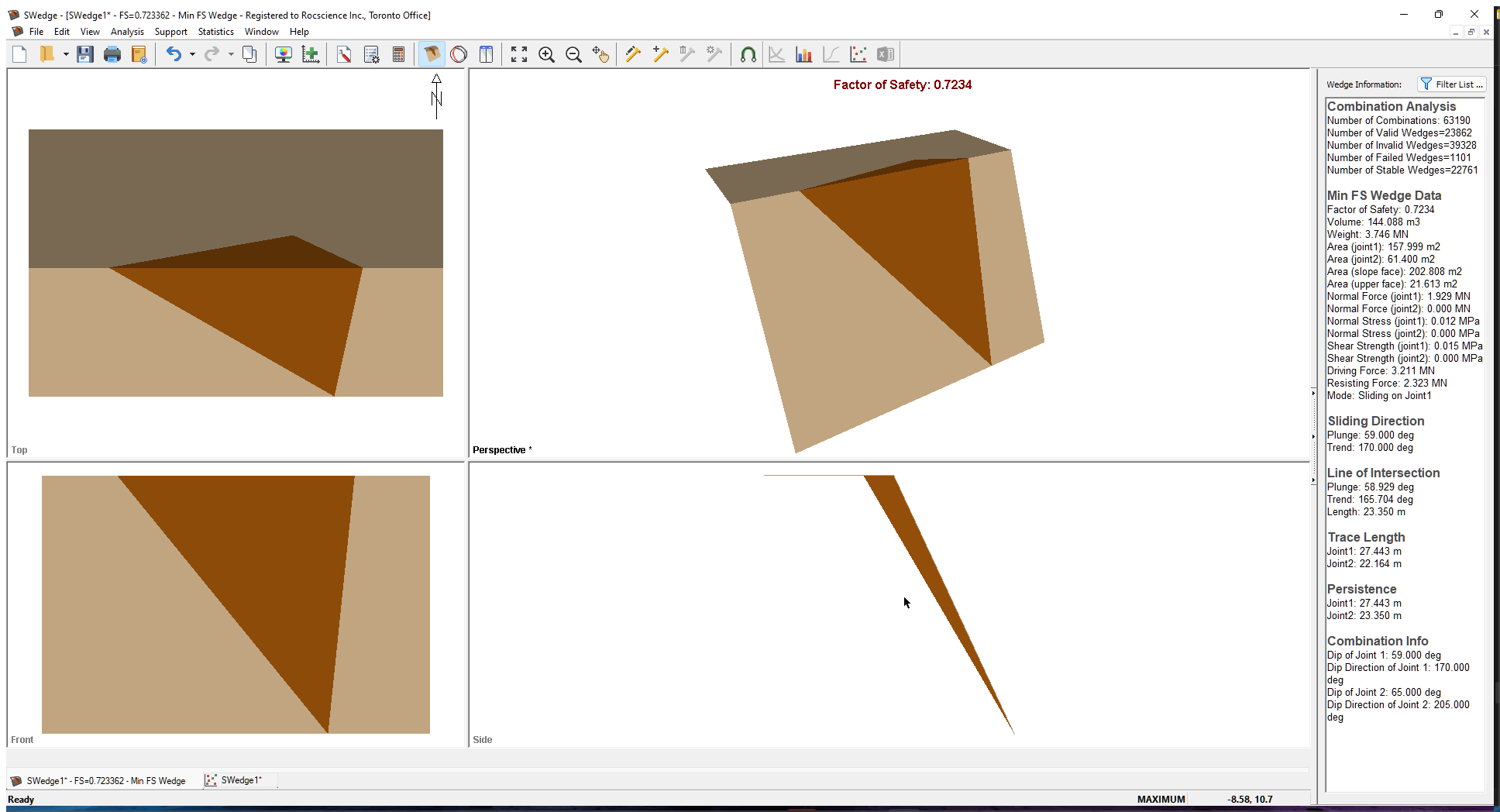This screenshot has width=1500, height=812.
Task: Toggle the 3D Wedge View icon
Action: pyautogui.click(x=432, y=54)
